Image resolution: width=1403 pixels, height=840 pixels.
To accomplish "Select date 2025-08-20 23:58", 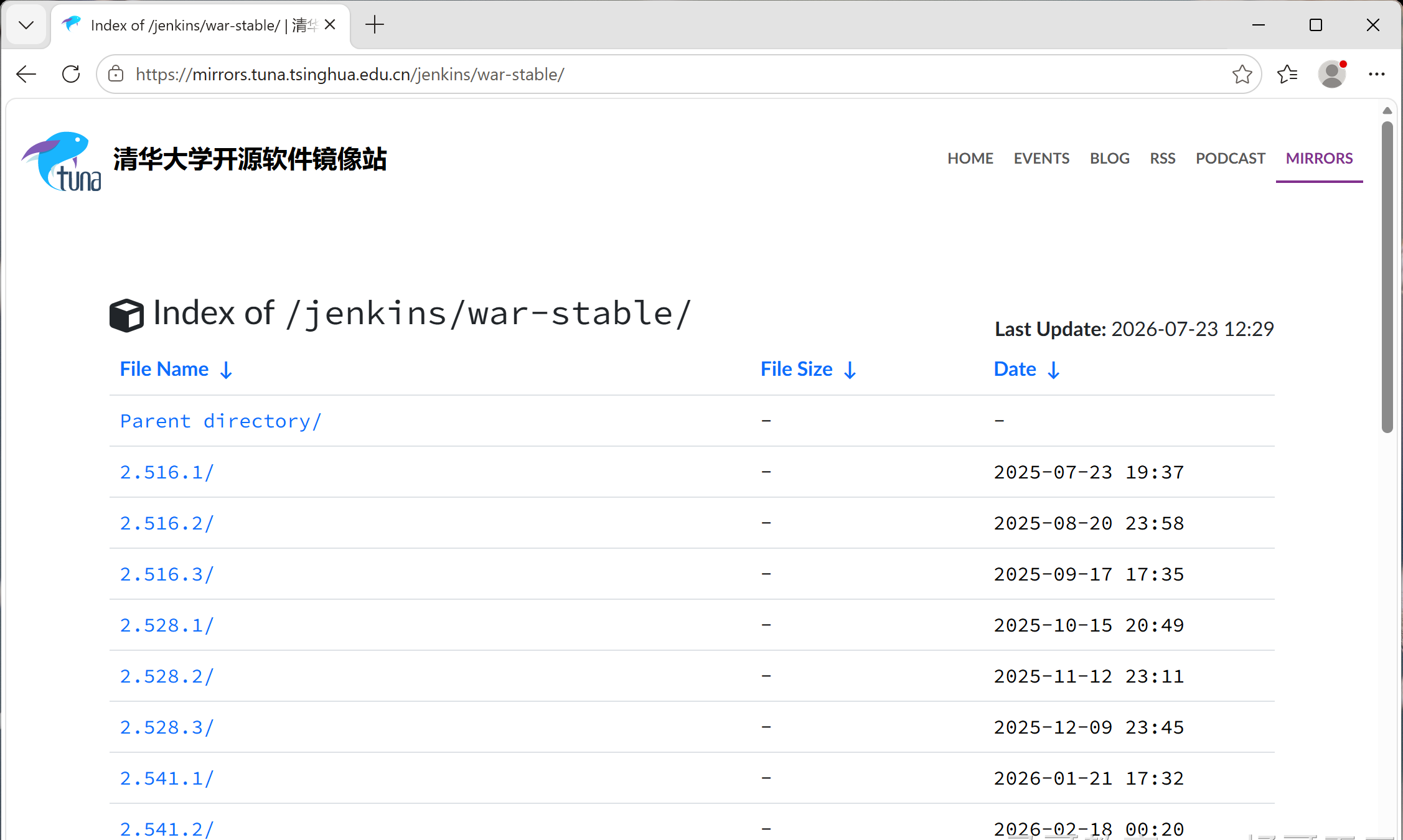I will point(1089,523).
